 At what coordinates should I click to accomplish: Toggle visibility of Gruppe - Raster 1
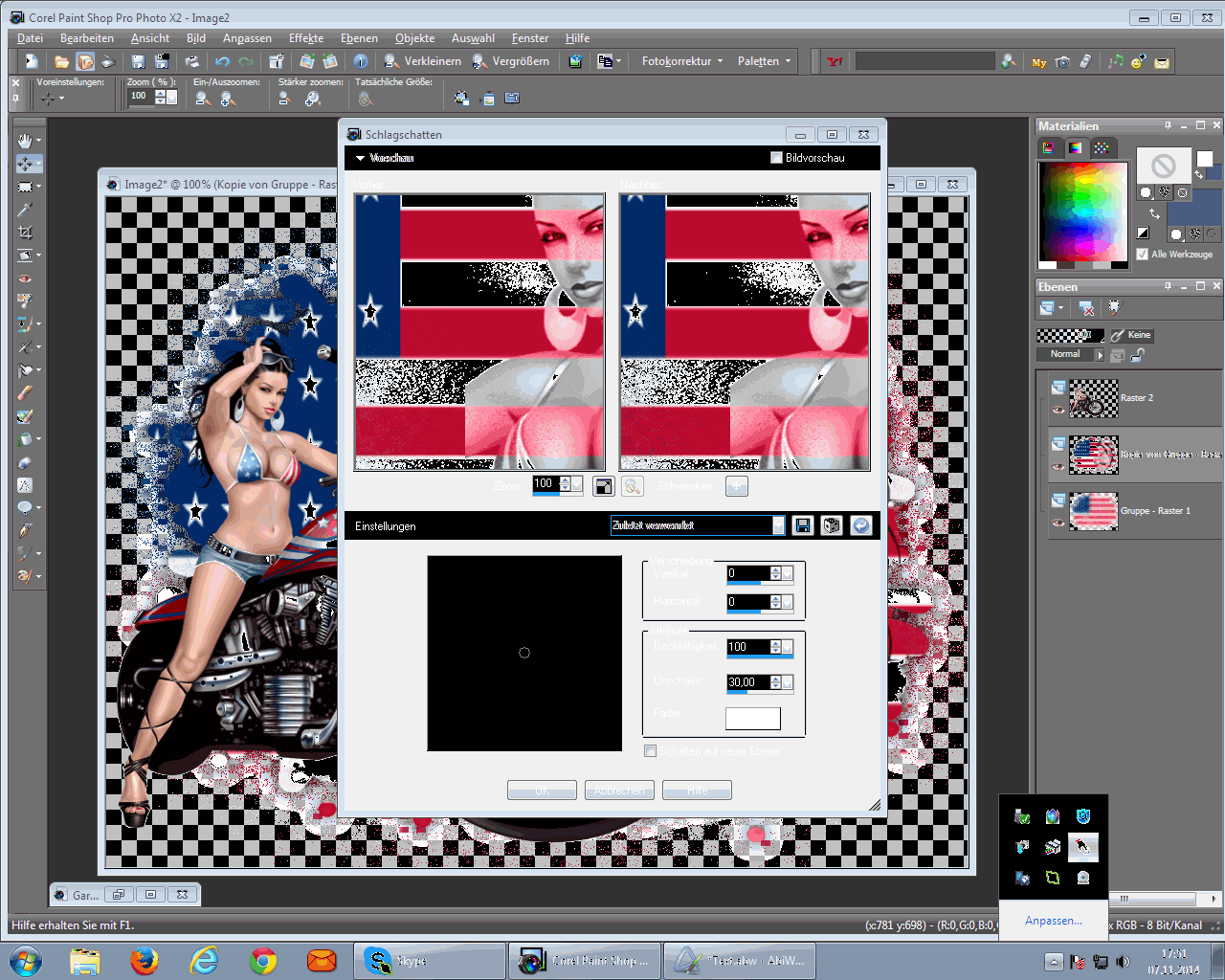(1058, 523)
